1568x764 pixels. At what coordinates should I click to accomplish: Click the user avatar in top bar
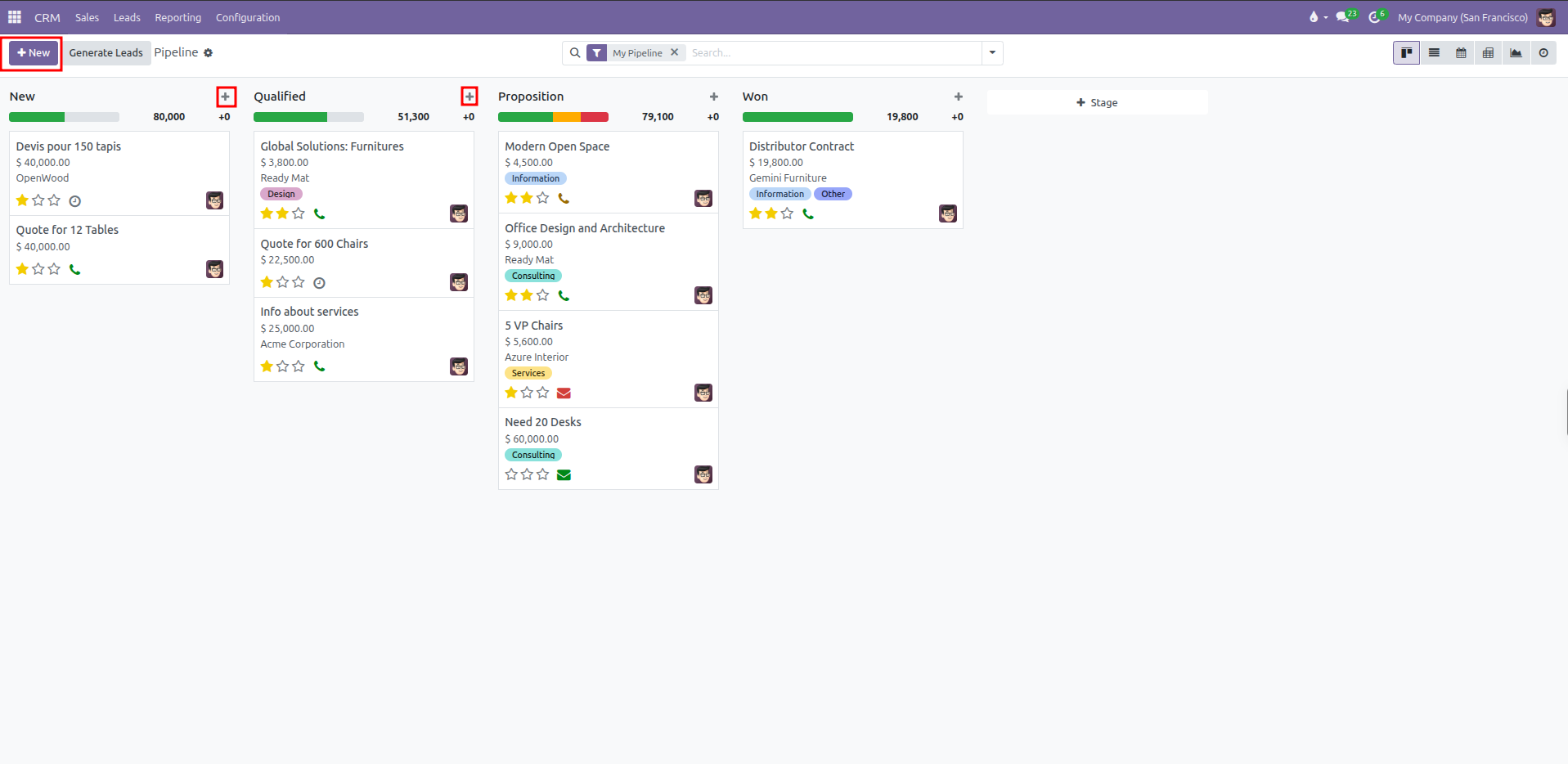1546,17
